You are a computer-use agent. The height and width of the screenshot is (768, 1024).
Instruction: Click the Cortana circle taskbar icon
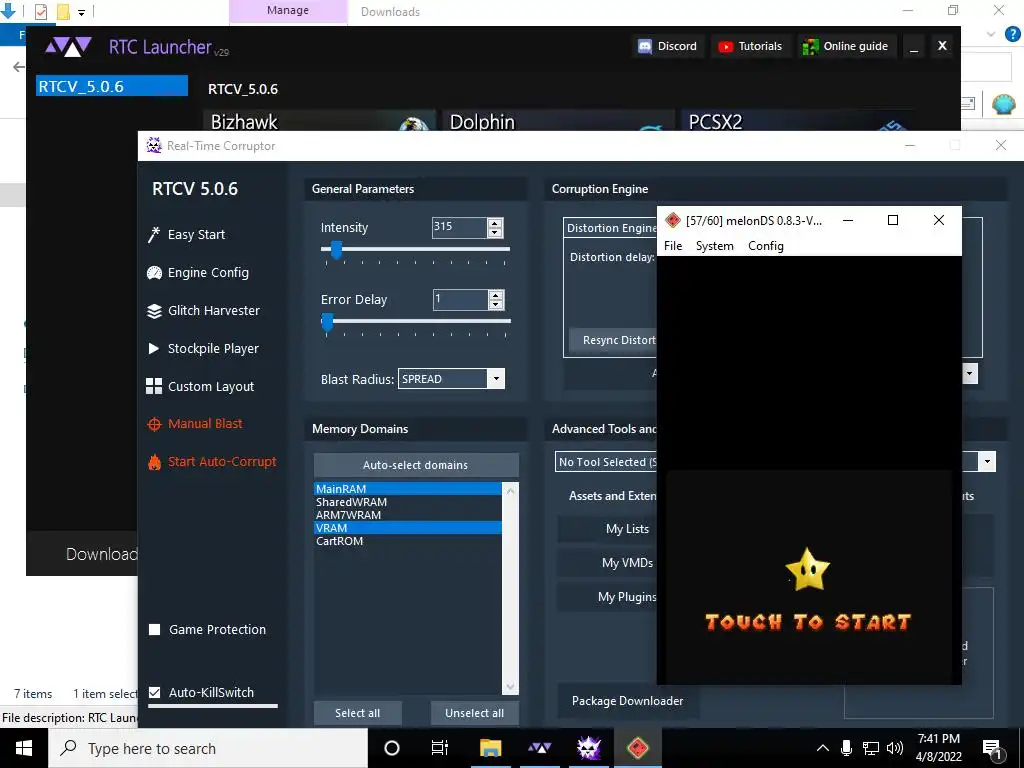[x=392, y=748]
